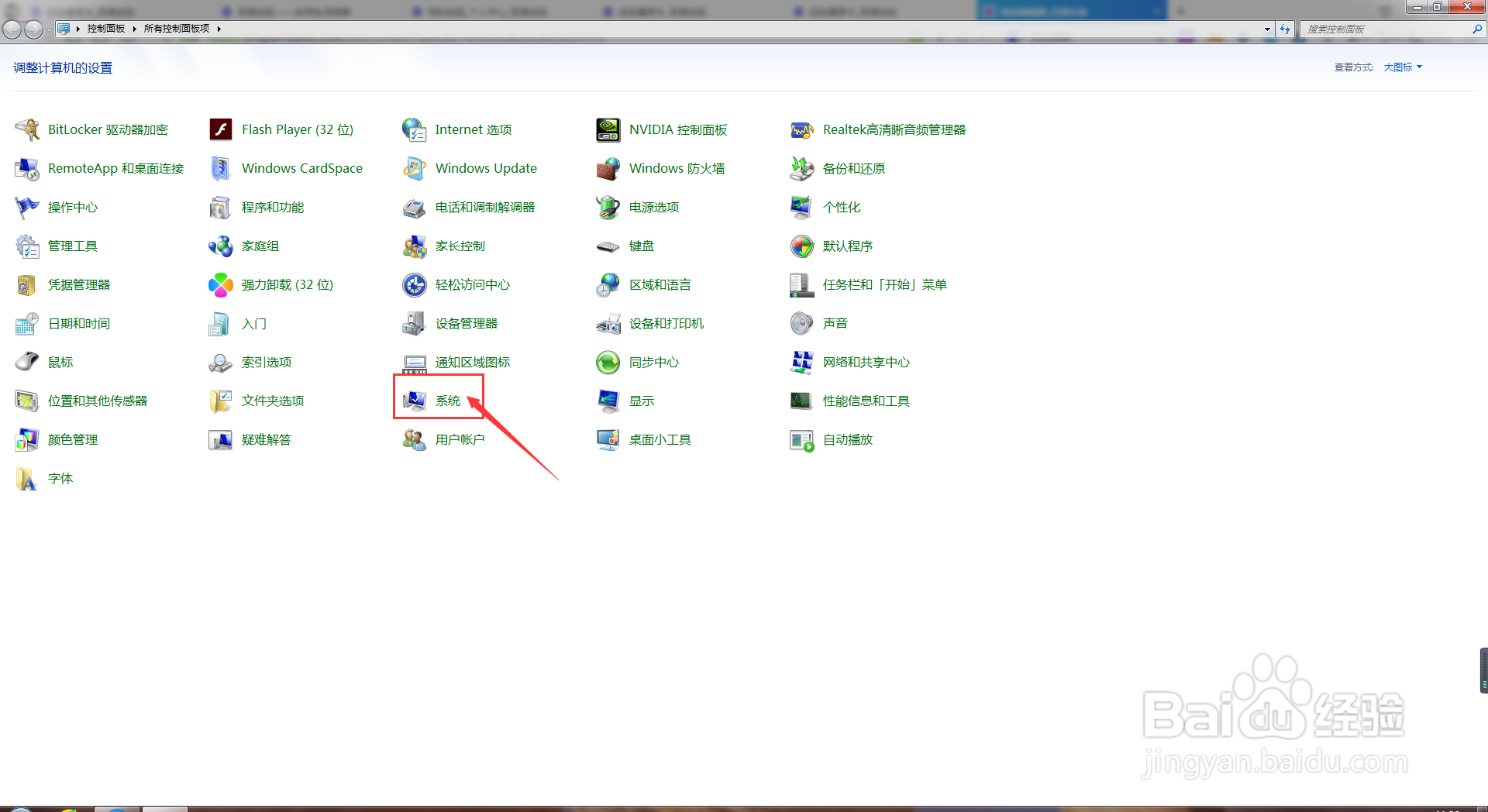Viewport: 1488px width, 812px height.
Task: Open the 用户帐户 icon
Action: (415, 439)
